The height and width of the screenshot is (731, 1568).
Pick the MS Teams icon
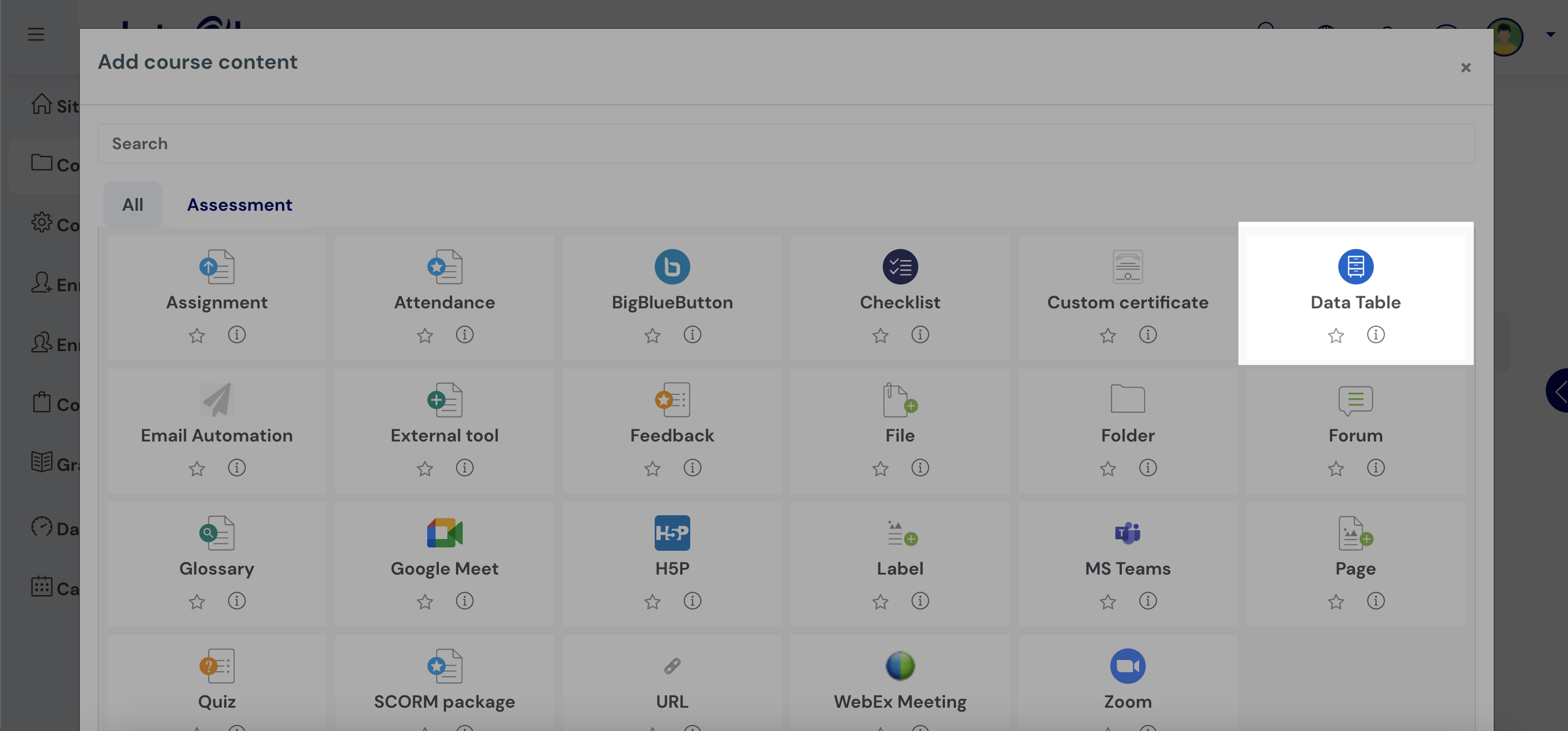pos(1127,532)
